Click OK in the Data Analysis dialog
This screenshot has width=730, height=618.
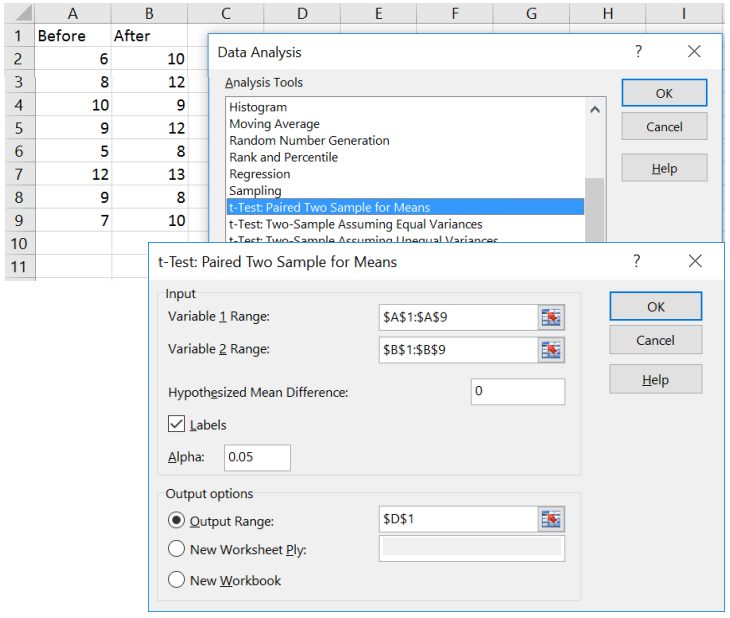click(664, 93)
